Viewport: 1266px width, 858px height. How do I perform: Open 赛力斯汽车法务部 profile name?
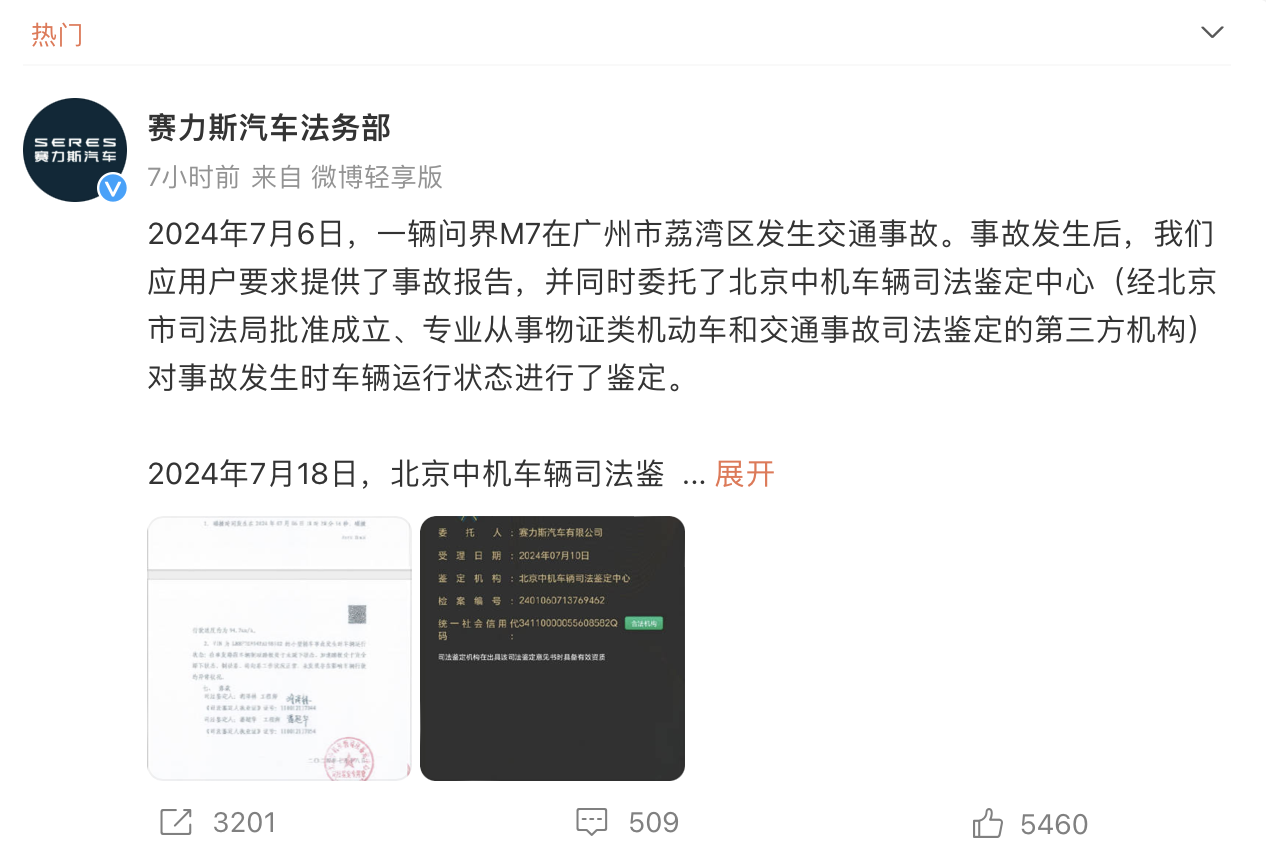click(269, 127)
